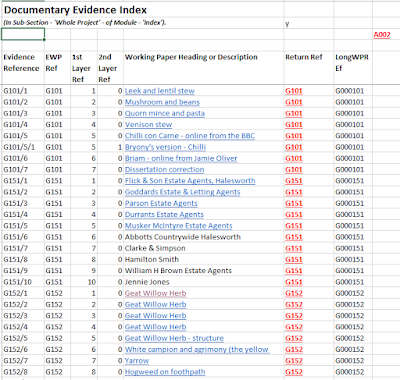The height and width of the screenshot is (380, 400).
Task: Select the italic sub-section description cell
Action: click(x=85, y=23)
